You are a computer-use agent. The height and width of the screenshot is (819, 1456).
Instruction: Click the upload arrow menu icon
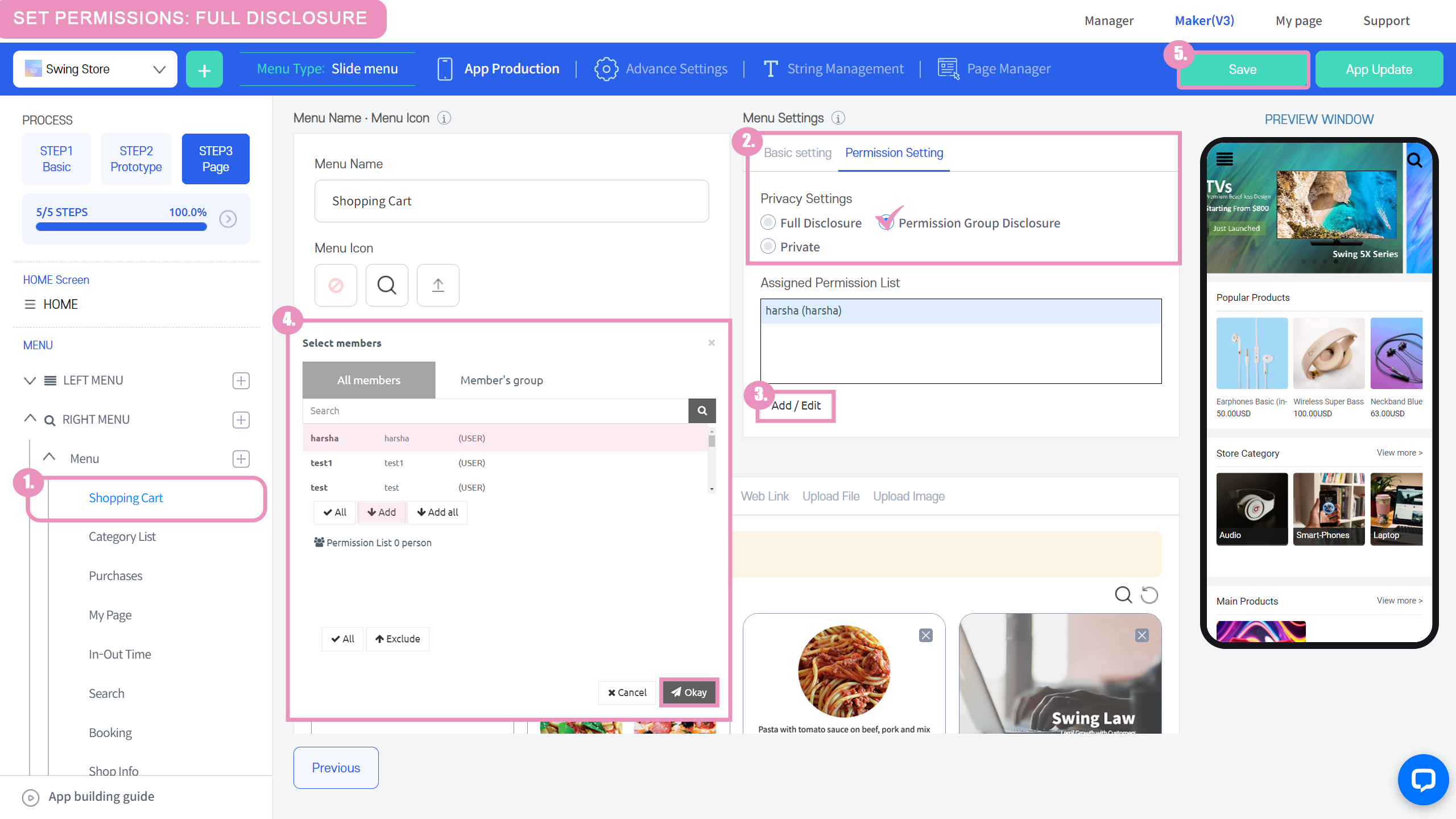(437, 285)
